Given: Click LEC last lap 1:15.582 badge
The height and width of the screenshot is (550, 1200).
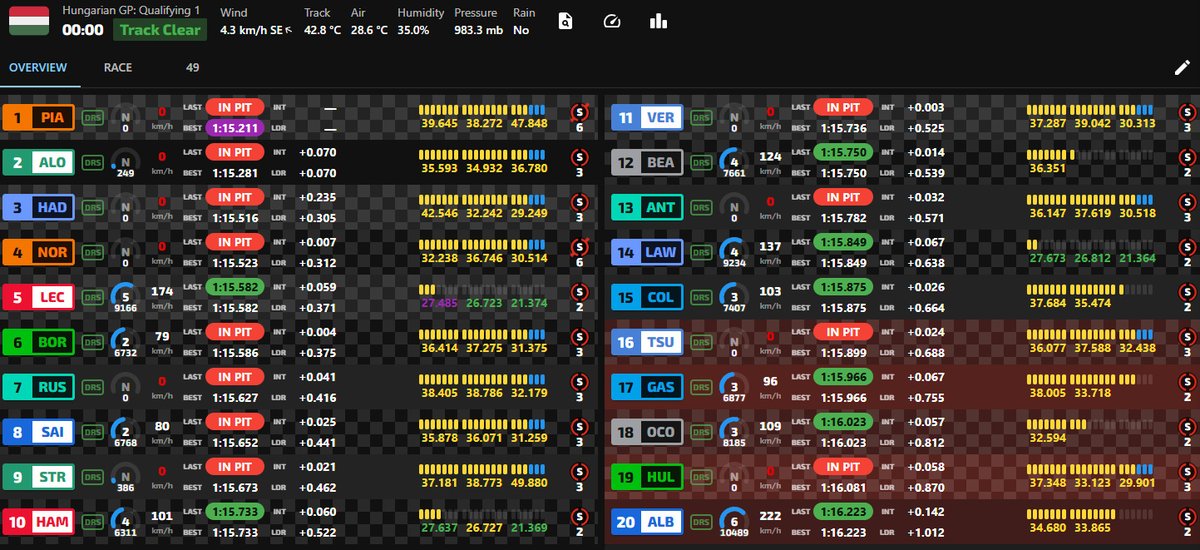Looking at the screenshot, I should pyautogui.click(x=236, y=287).
